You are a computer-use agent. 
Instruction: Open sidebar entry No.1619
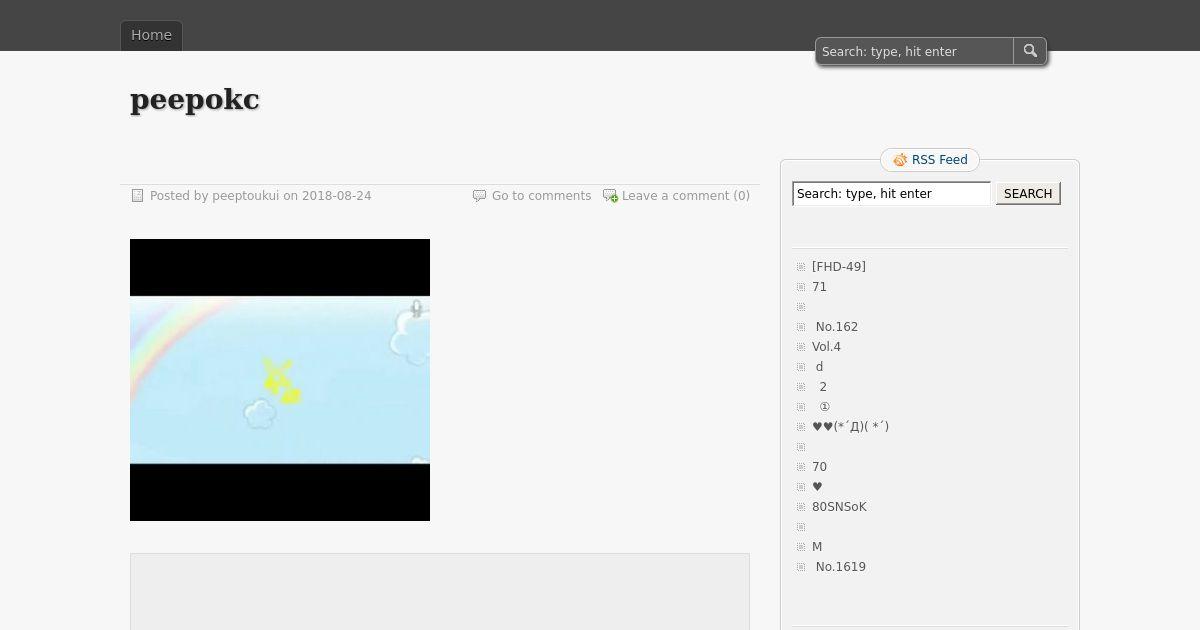click(x=840, y=567)
